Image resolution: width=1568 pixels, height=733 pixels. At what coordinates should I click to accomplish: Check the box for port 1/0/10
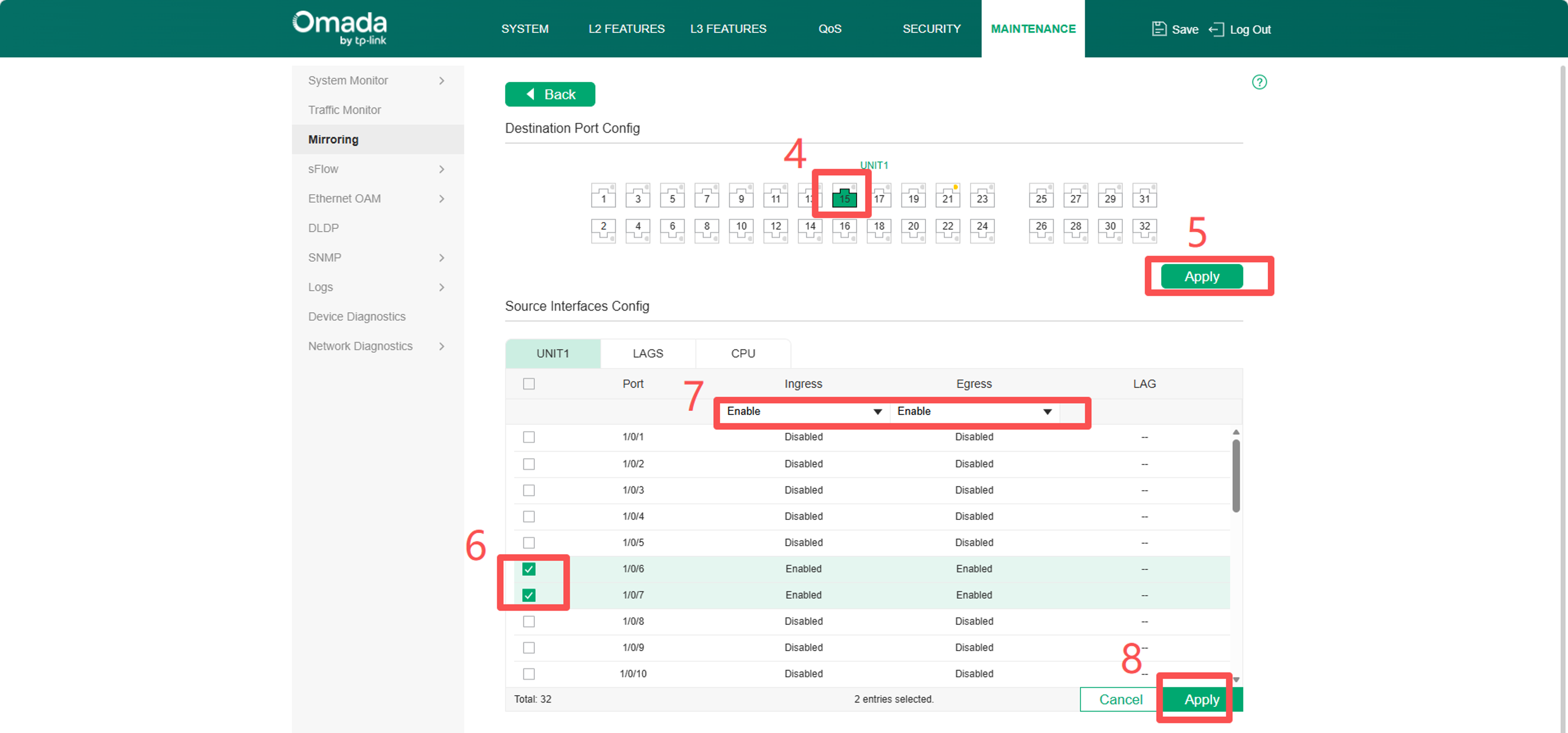click(528, 673)
